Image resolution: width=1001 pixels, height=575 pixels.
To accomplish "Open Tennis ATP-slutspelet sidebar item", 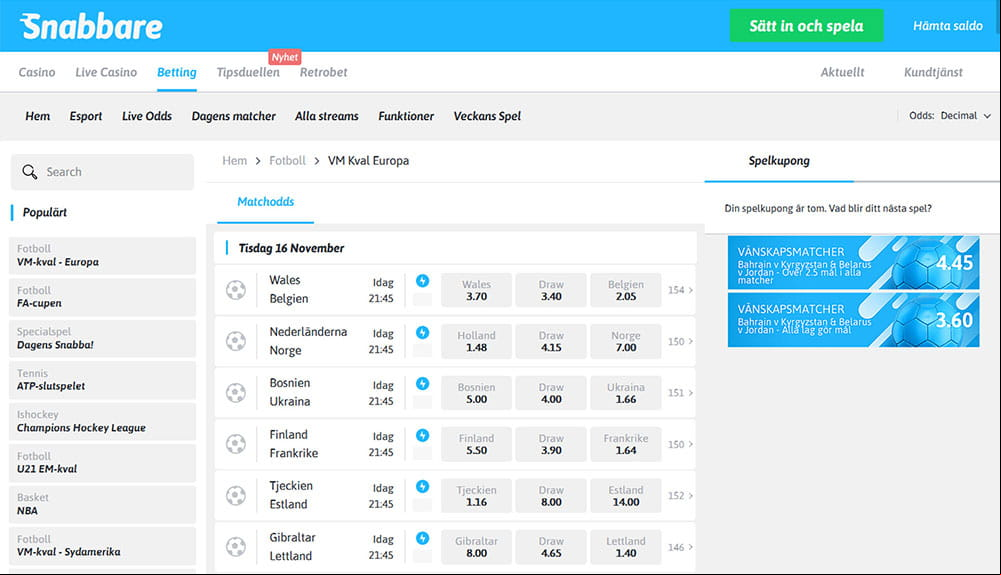I will click(102, 380).
